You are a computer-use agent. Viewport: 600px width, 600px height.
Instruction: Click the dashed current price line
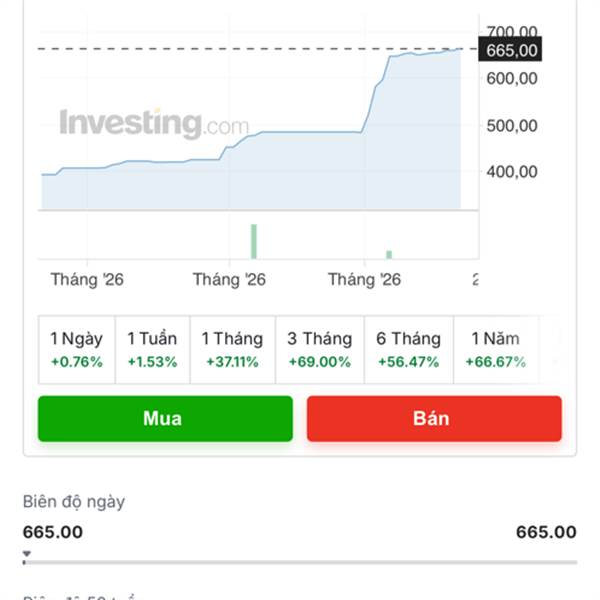tap(258, 49)
